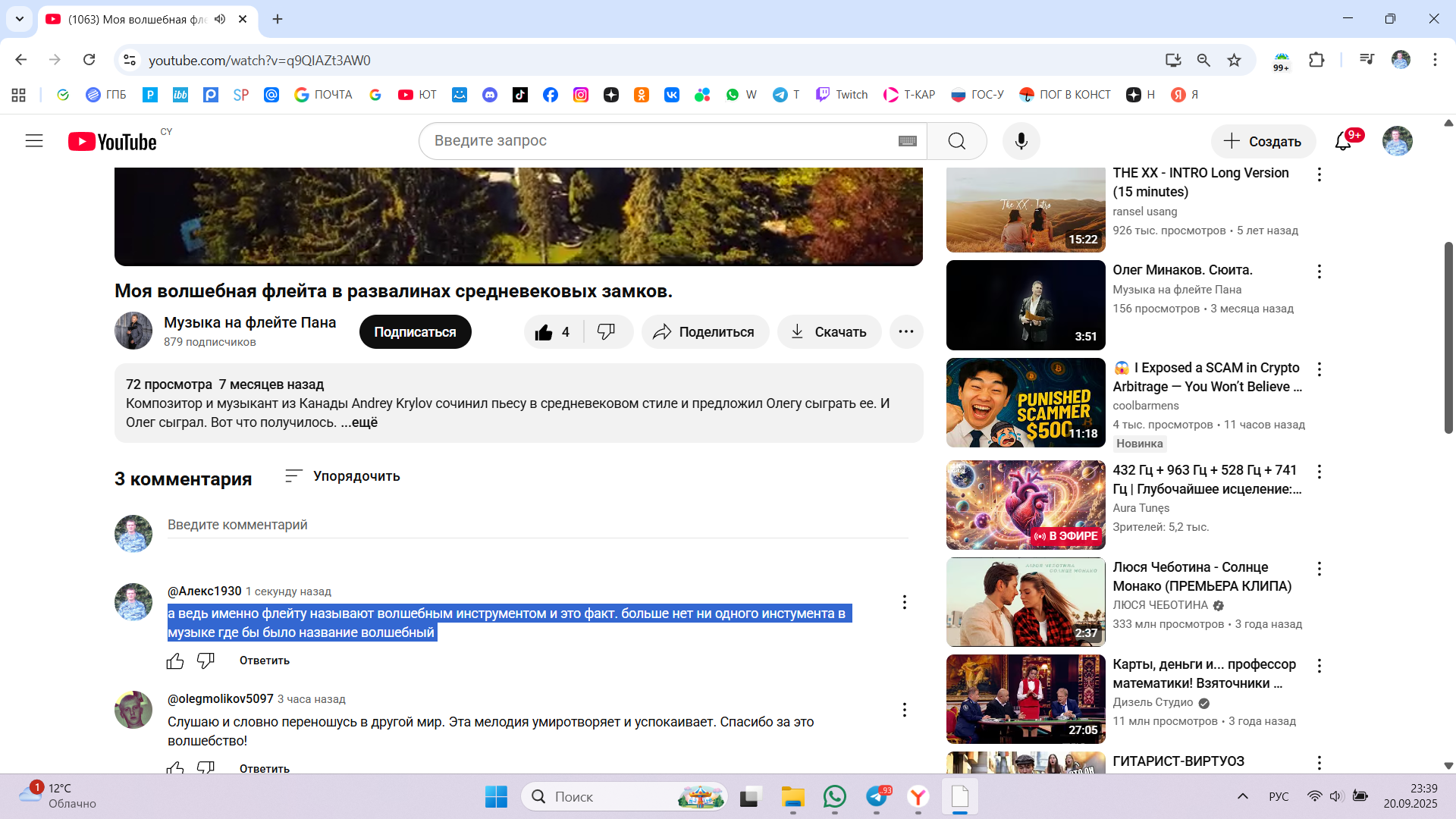Dislike the video with thumbs down

tap(606, 331)
